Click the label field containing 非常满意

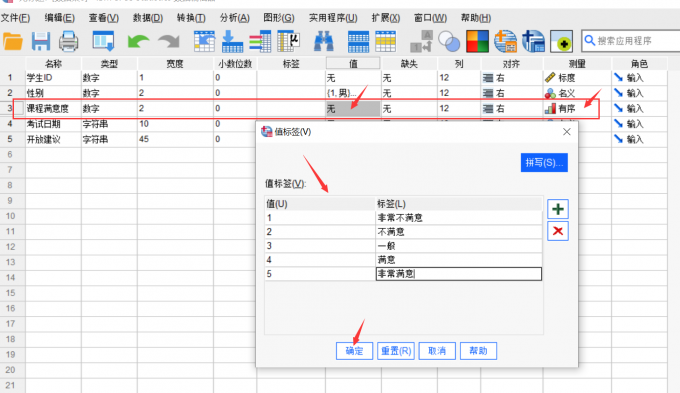(459, 274)
